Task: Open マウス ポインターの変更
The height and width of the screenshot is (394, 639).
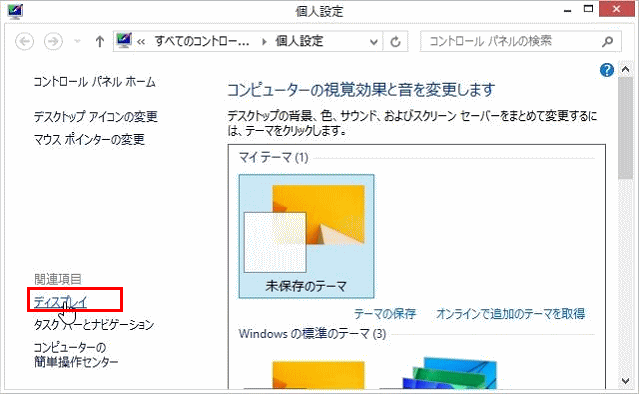Action: click(x=89, y=139)
